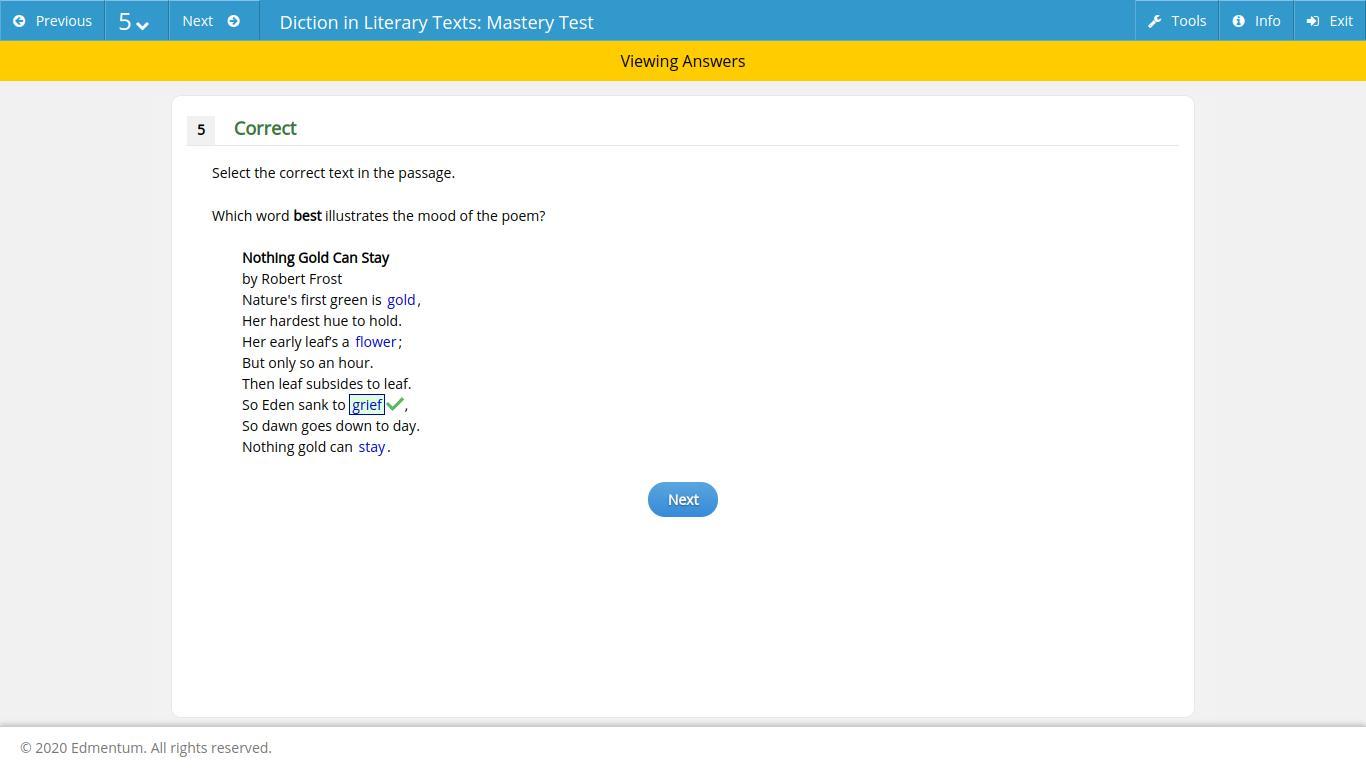The image size is (1366, 768).
Task: Click the instruction "Select the correct text in the passage."
Action: (333, 173)
